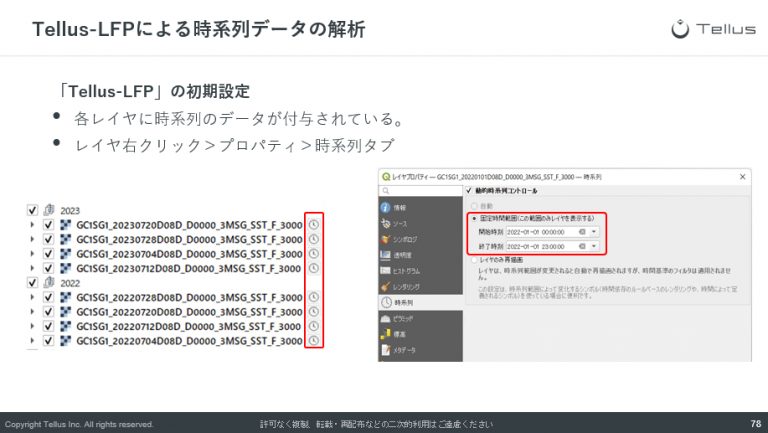Select the レイヤのみ再描画 radio button
768x433 pixels.
coord(474,260)
